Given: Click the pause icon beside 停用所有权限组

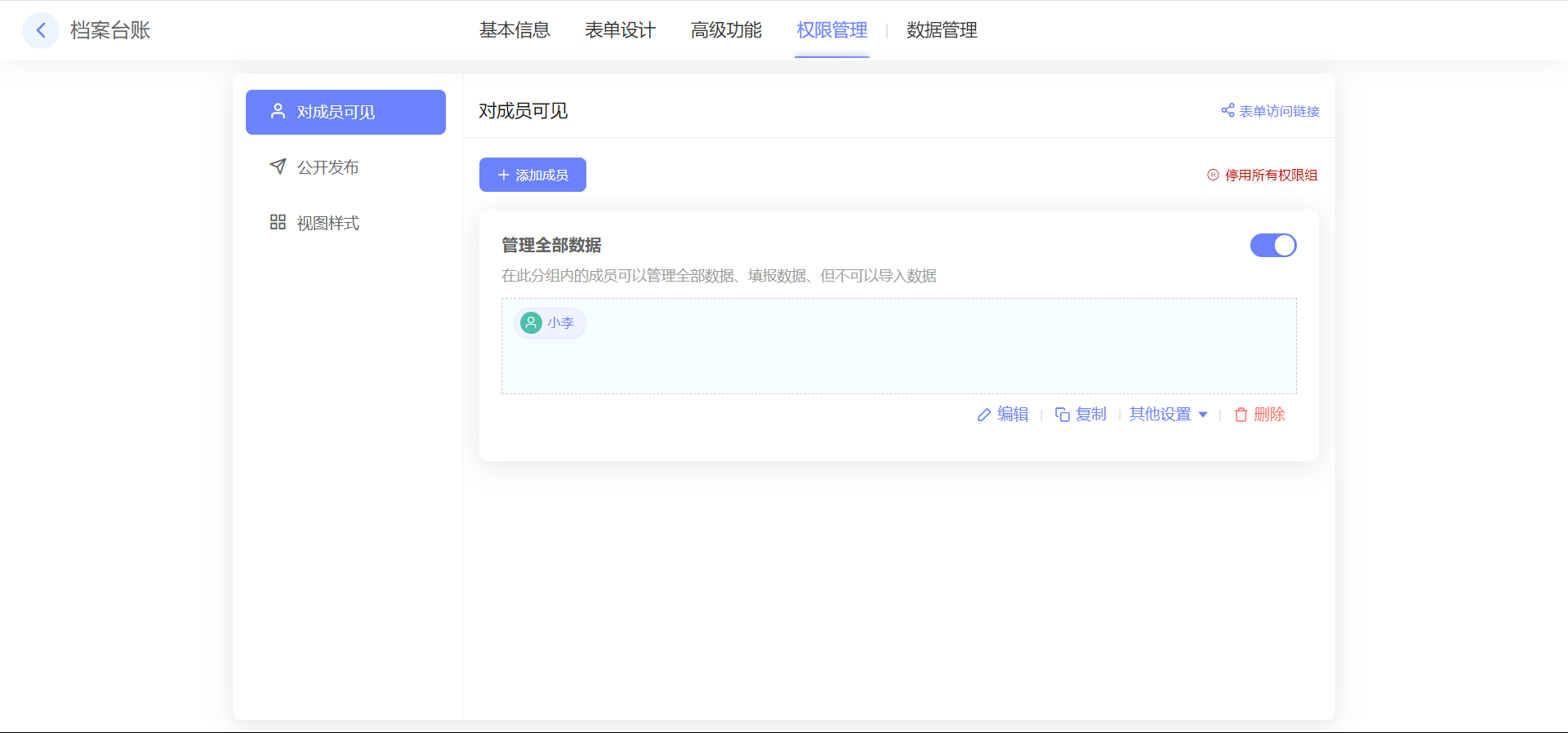Looking at the screenshot, I should [x=1213, y=175].
